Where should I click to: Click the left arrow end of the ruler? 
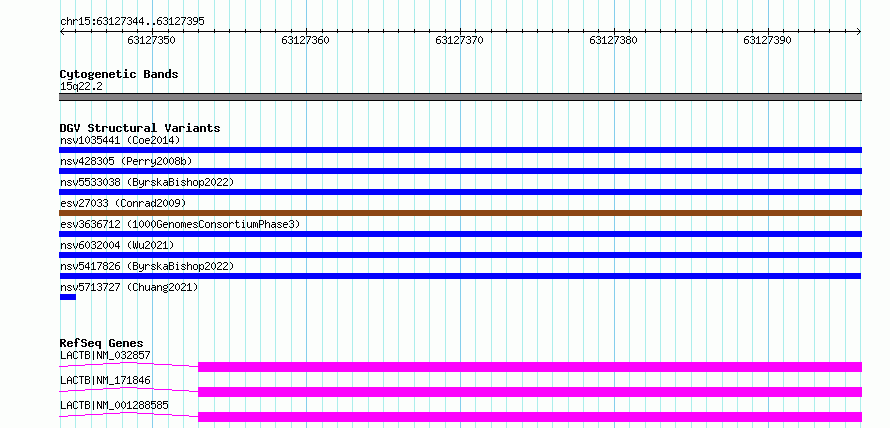pos(62,32)
